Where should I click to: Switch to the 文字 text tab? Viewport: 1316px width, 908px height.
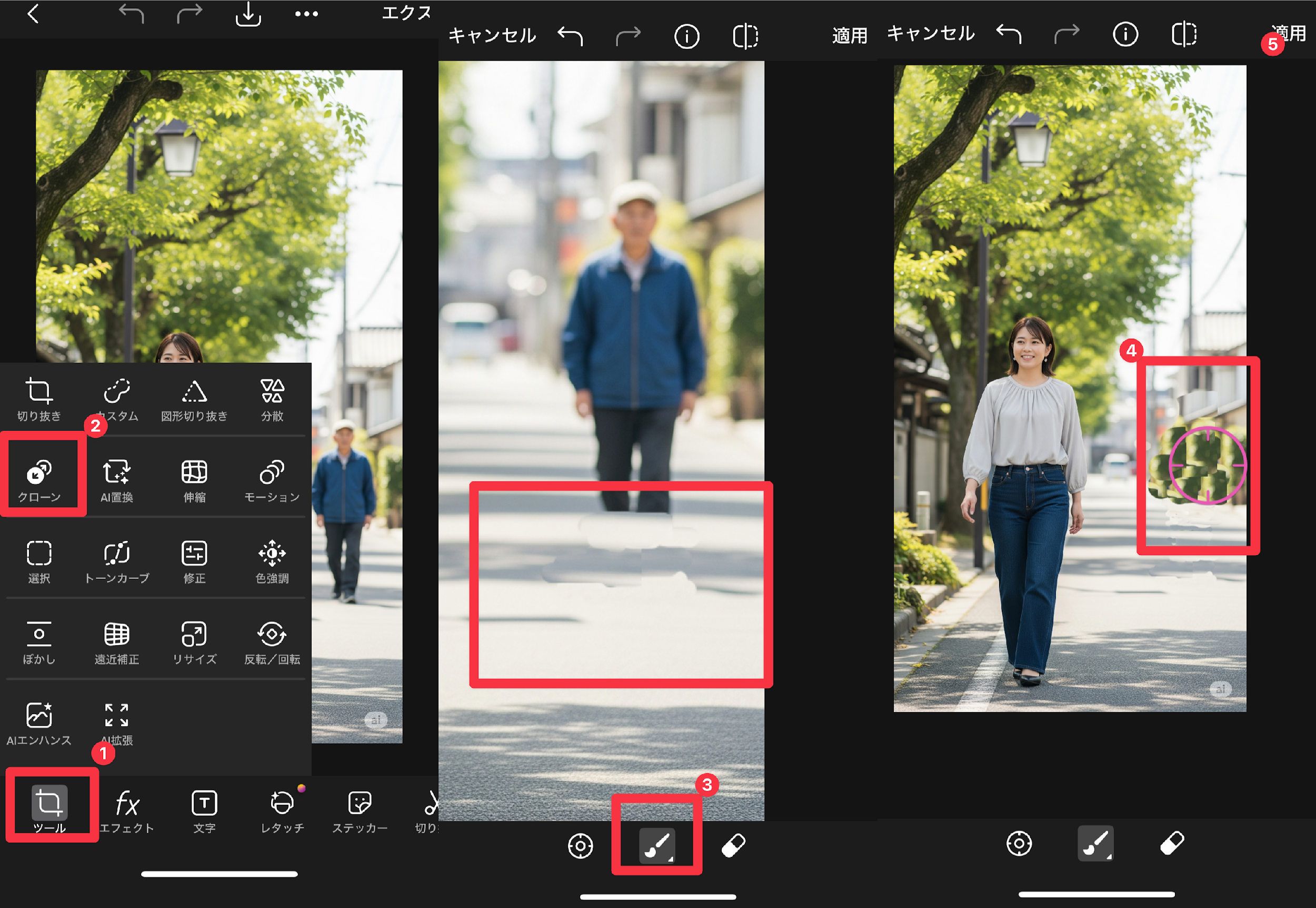(x=204, y=811)
